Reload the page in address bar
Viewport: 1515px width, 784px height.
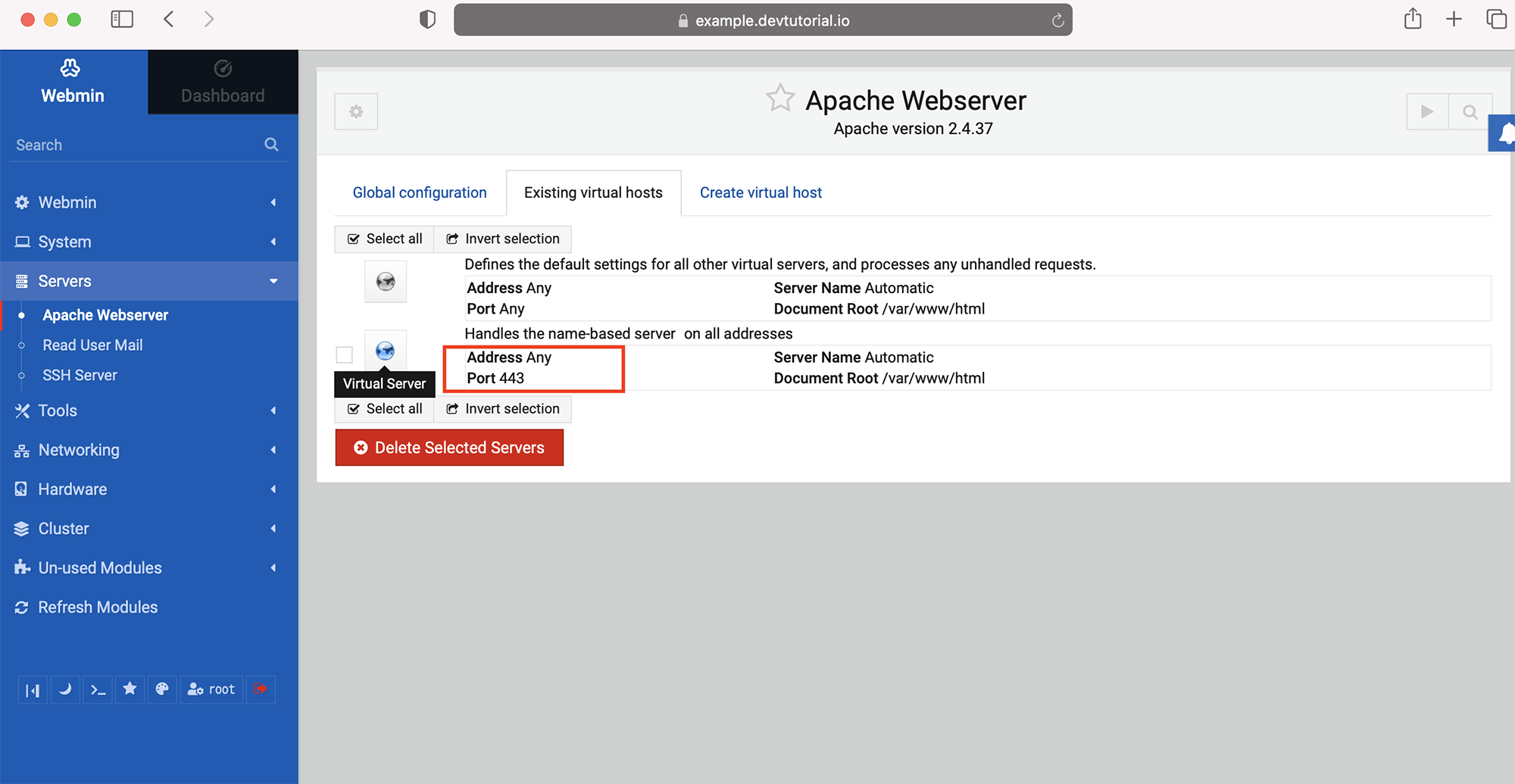pyautogui.click(x=1058, y=20)
